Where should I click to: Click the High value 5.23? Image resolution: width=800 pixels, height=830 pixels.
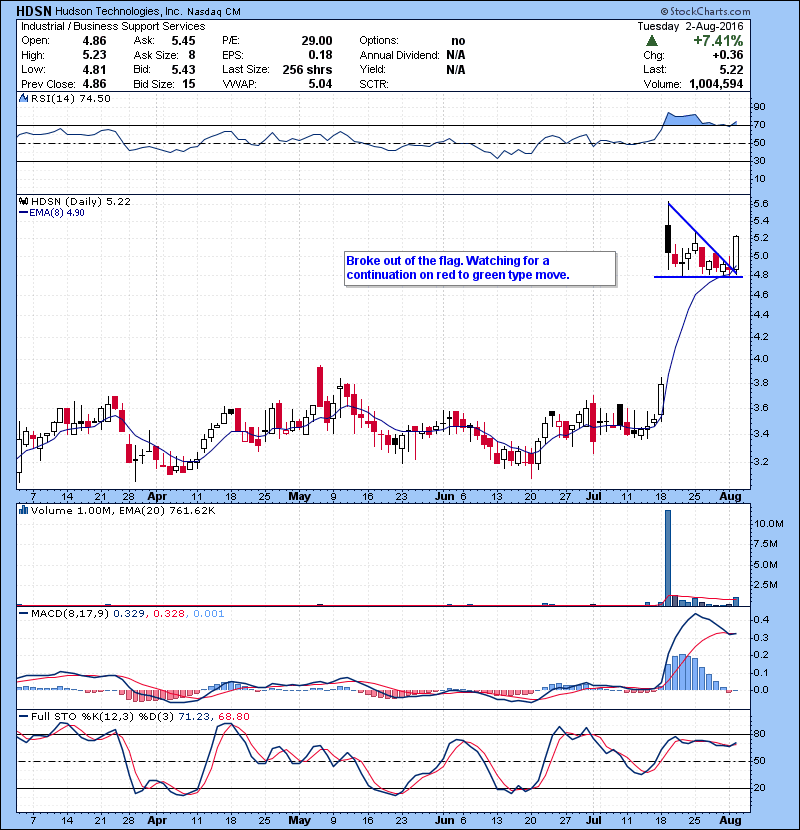pyautogui.click(x=94, y=55)
